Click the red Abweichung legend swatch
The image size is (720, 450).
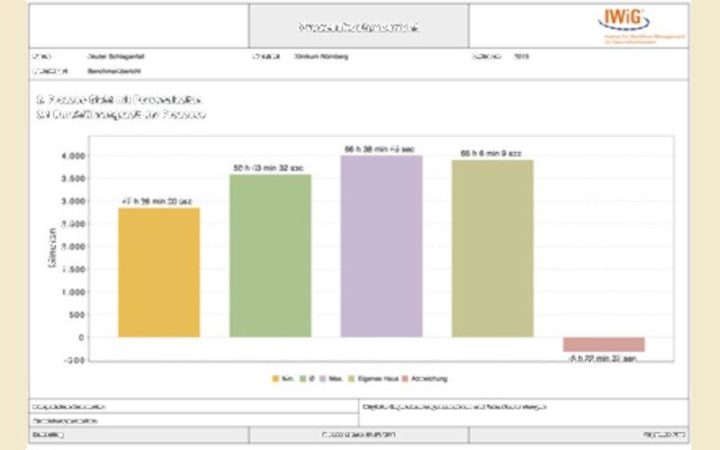[x=405, y=379]
